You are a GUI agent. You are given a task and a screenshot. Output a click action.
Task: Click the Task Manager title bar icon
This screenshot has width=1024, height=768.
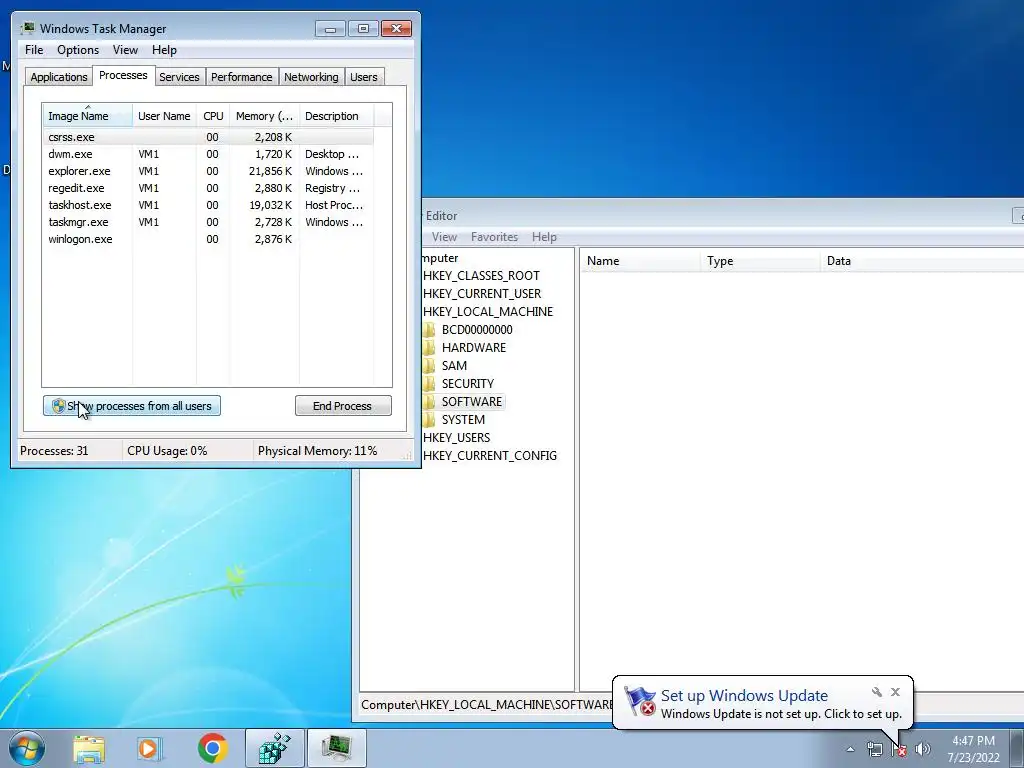click(27, 28)
